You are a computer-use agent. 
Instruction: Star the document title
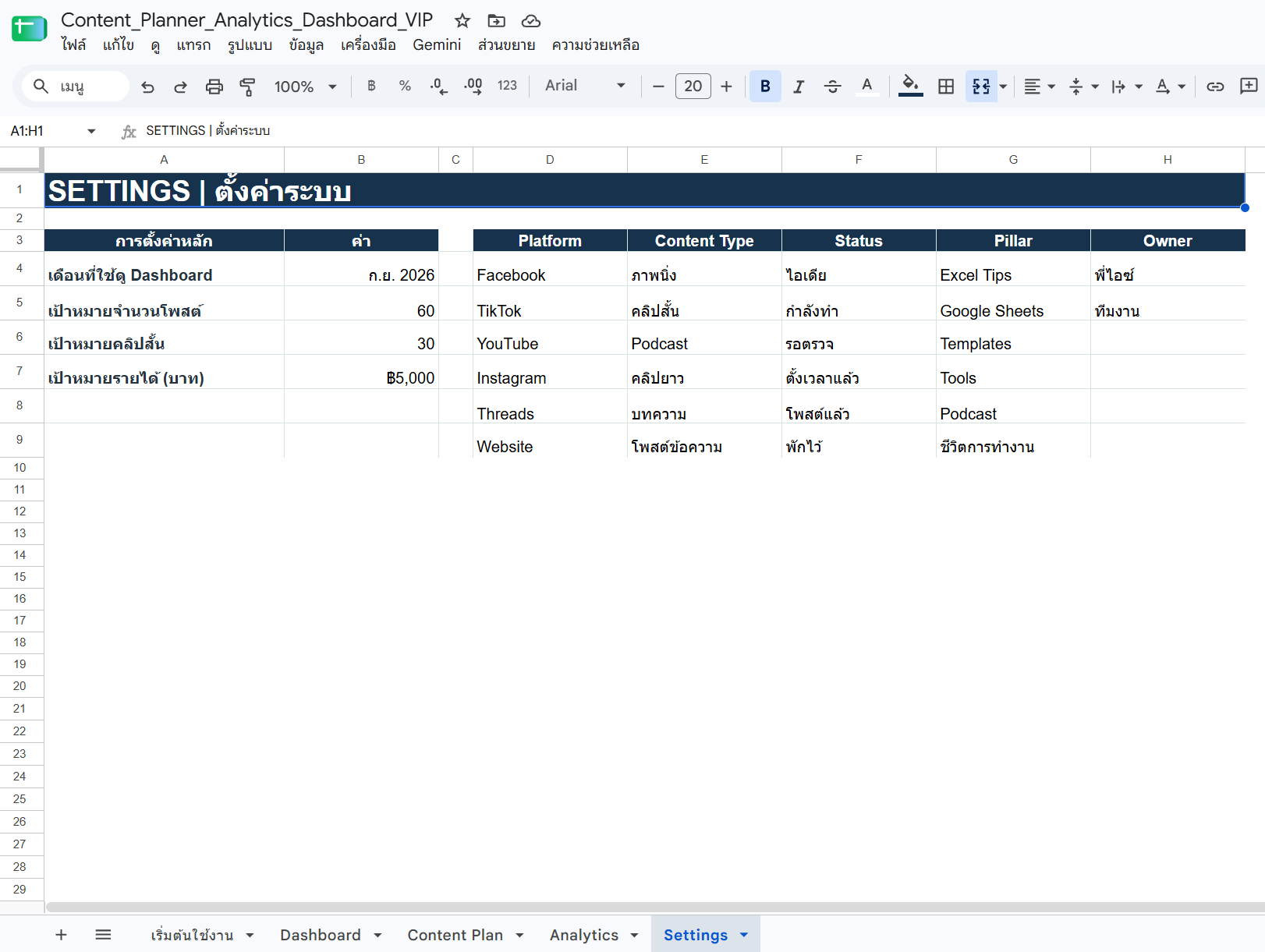(462, 21)
